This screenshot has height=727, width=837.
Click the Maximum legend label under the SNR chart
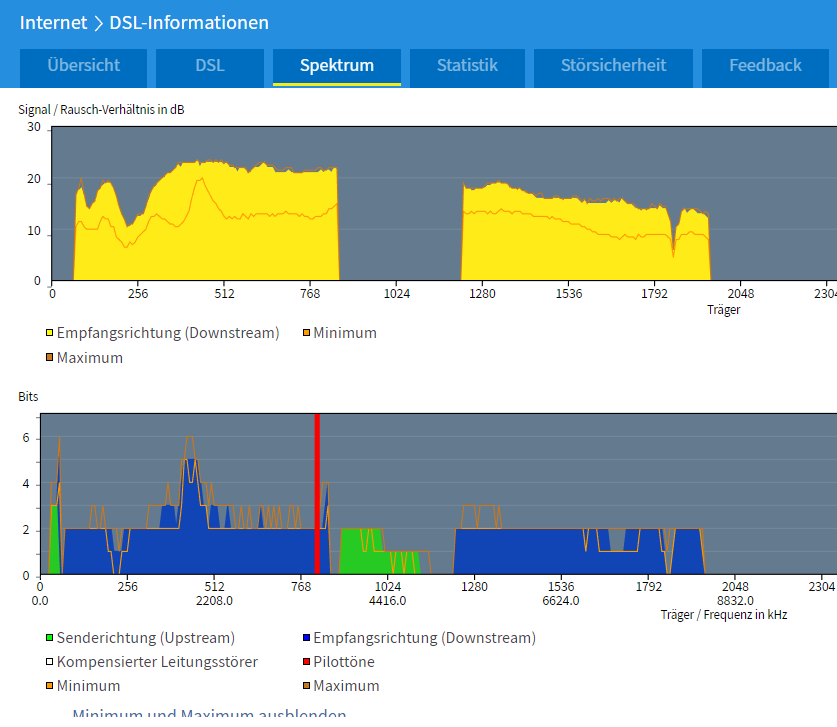pos(89,357)
